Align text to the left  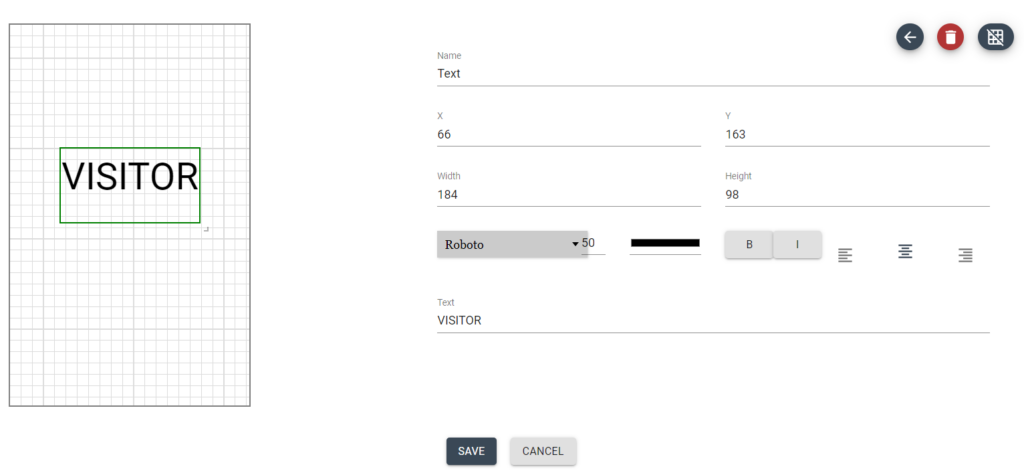pyautogui.click(x=845, y=255)
